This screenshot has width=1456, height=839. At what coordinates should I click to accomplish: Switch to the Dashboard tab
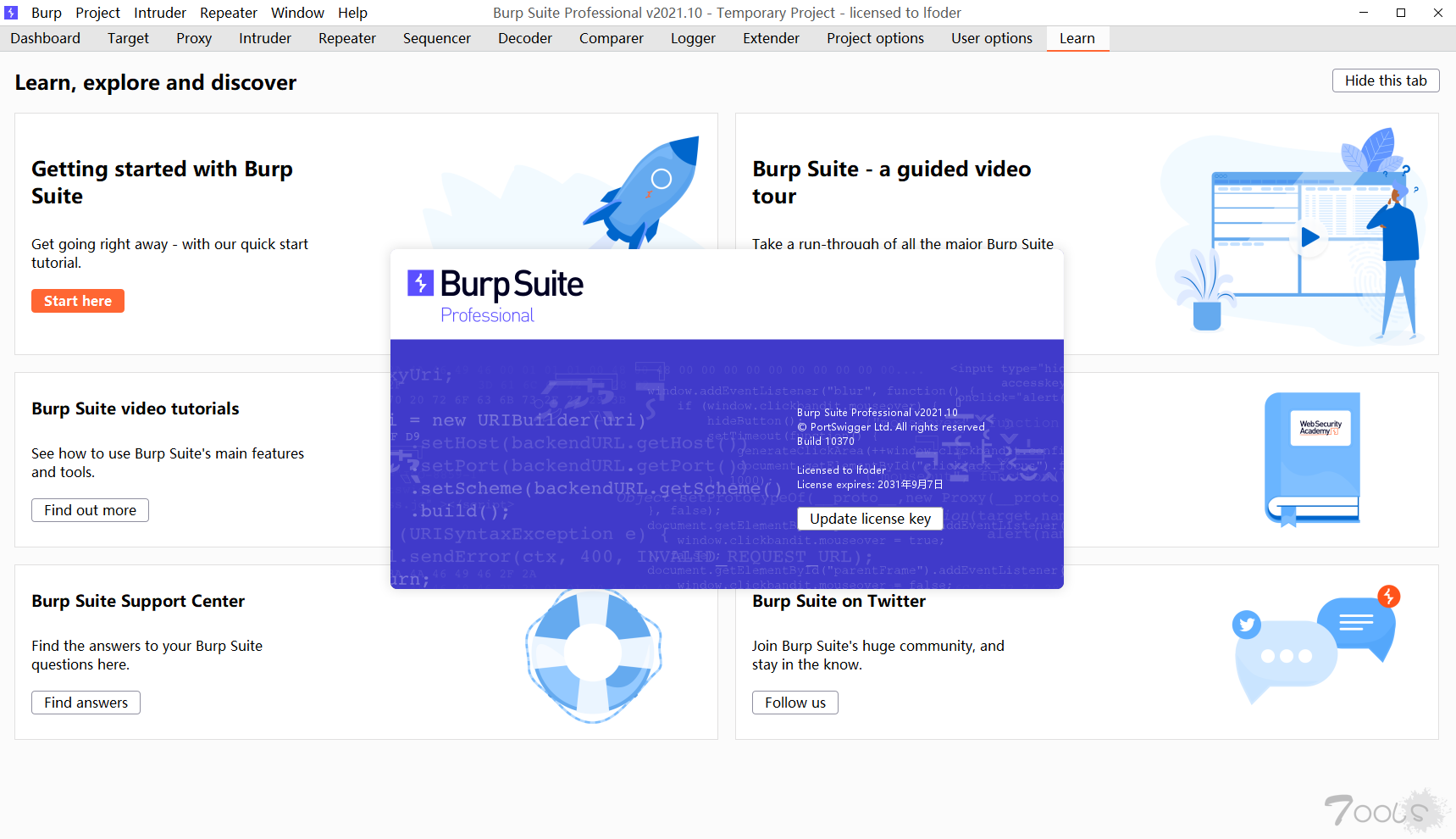tap(46, 38)
